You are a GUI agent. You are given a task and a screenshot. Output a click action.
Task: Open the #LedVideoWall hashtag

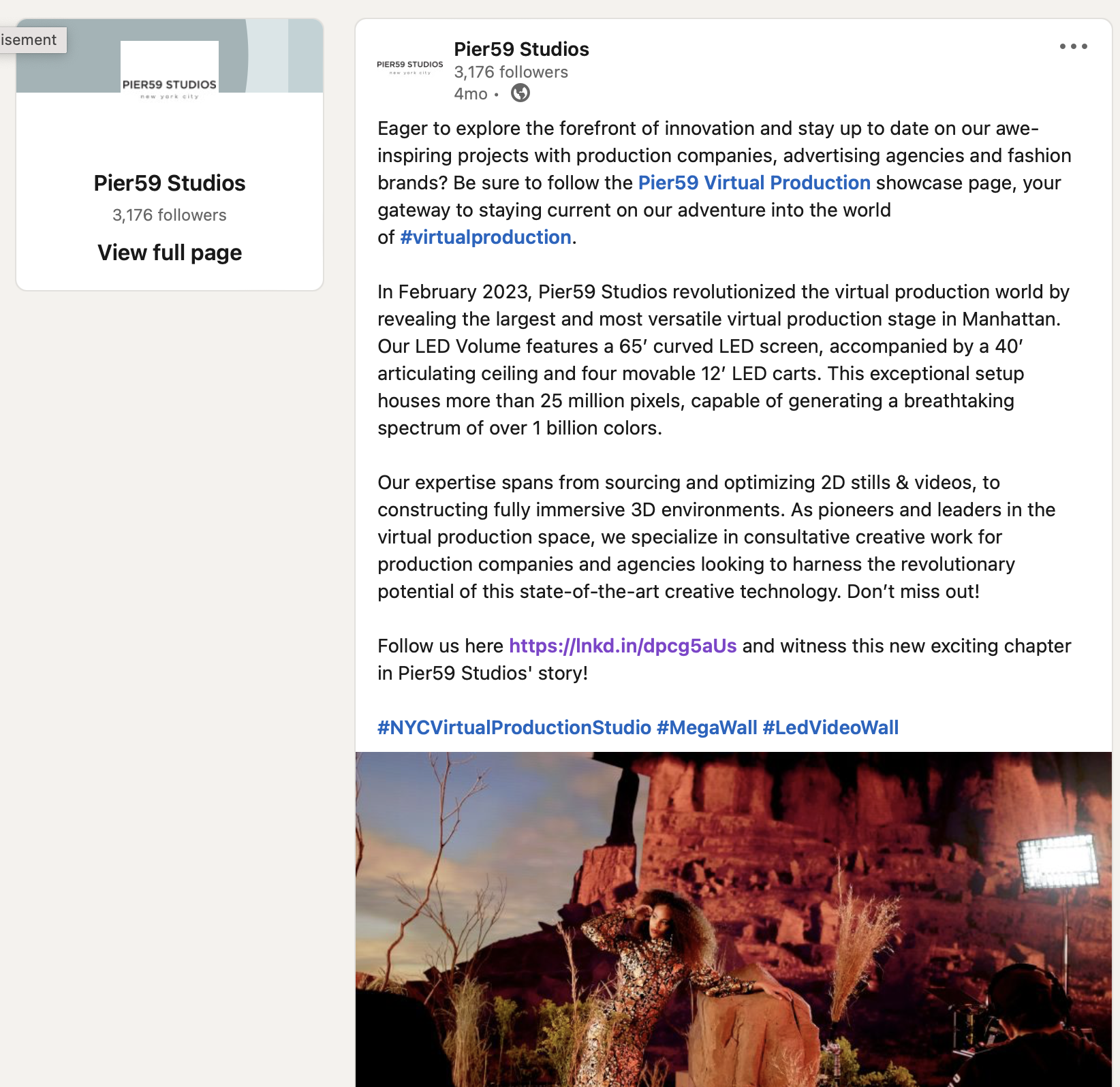pyautogui.click(x=830, y=727)
